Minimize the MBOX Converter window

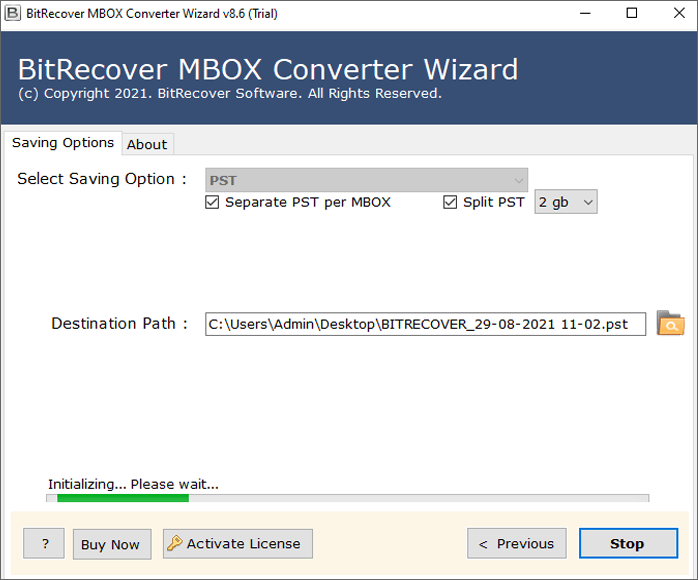585,13
